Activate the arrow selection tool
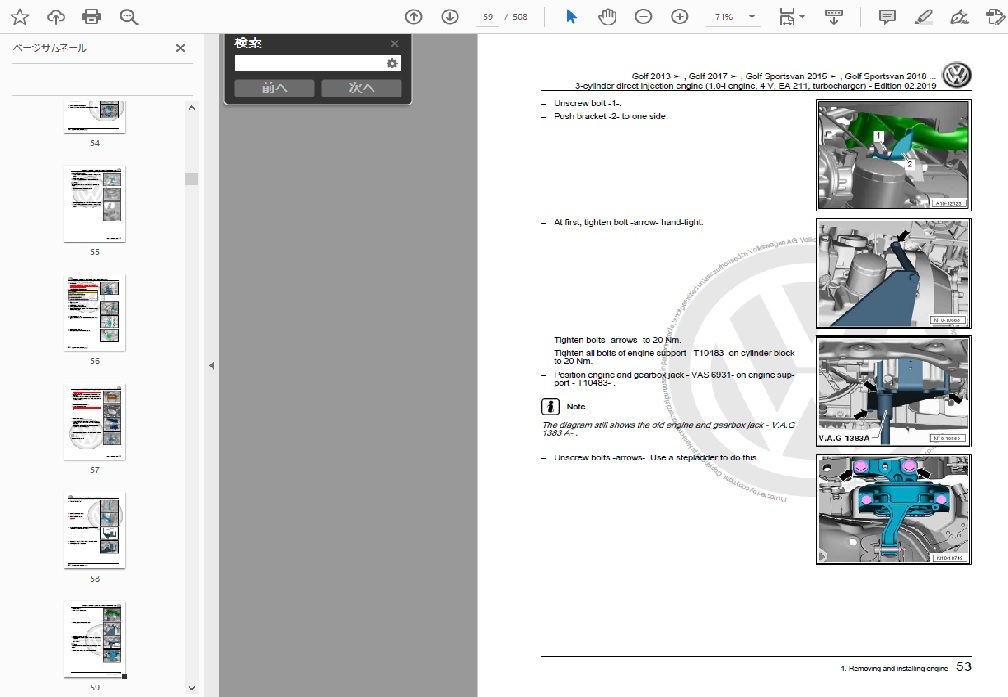 571,17
